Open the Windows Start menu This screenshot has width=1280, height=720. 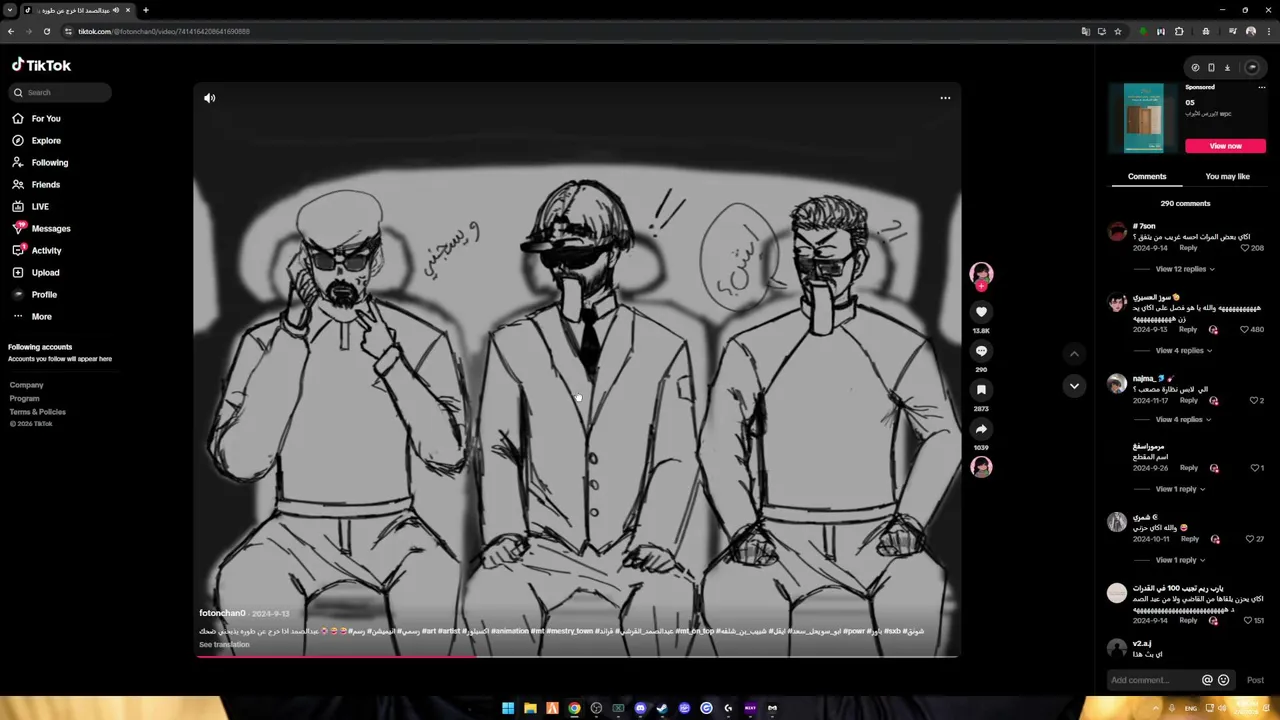(508, 708)
